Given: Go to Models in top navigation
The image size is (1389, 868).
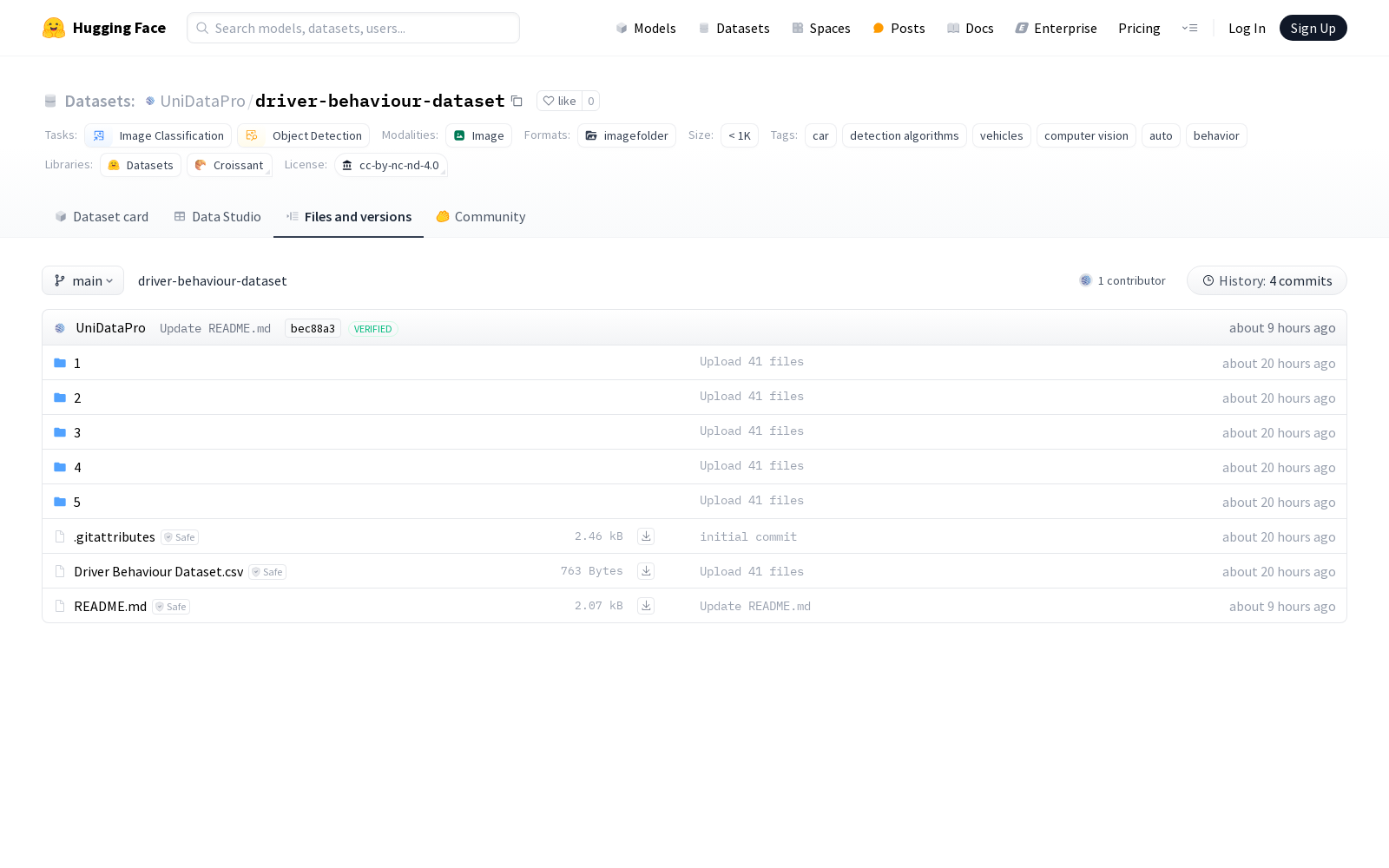Looking at the screenshot, I should [x=646, y=28].
